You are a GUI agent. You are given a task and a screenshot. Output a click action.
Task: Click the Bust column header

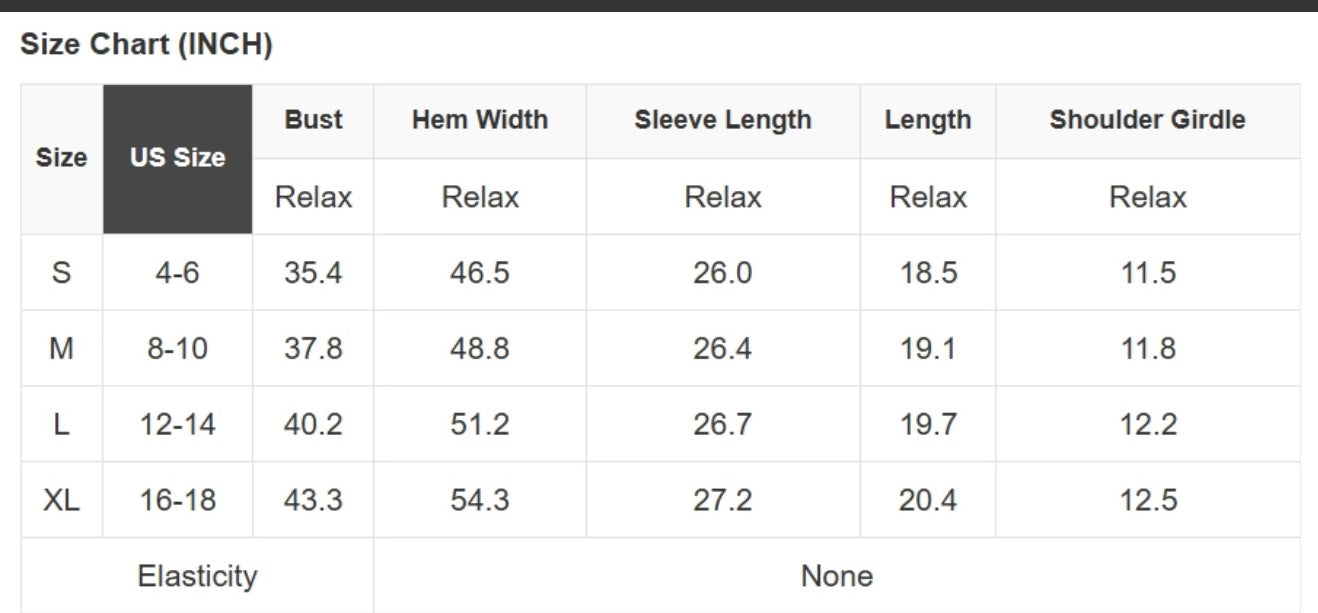[313, 120]
